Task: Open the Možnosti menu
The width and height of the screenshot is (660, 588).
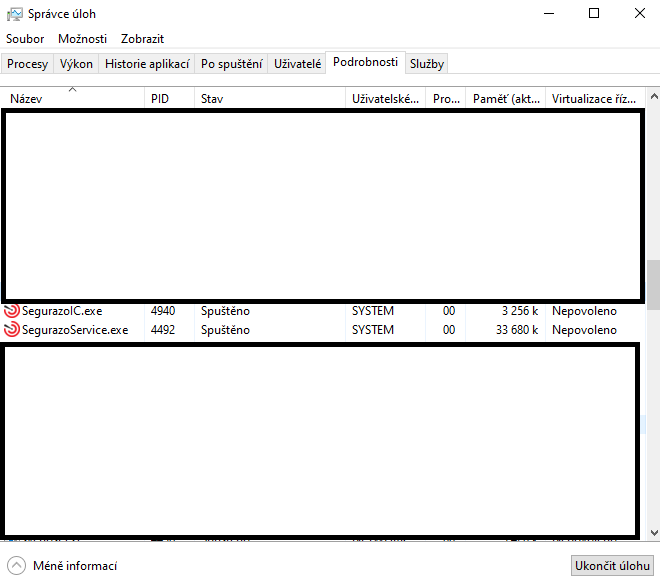Action: coord(82,39)
